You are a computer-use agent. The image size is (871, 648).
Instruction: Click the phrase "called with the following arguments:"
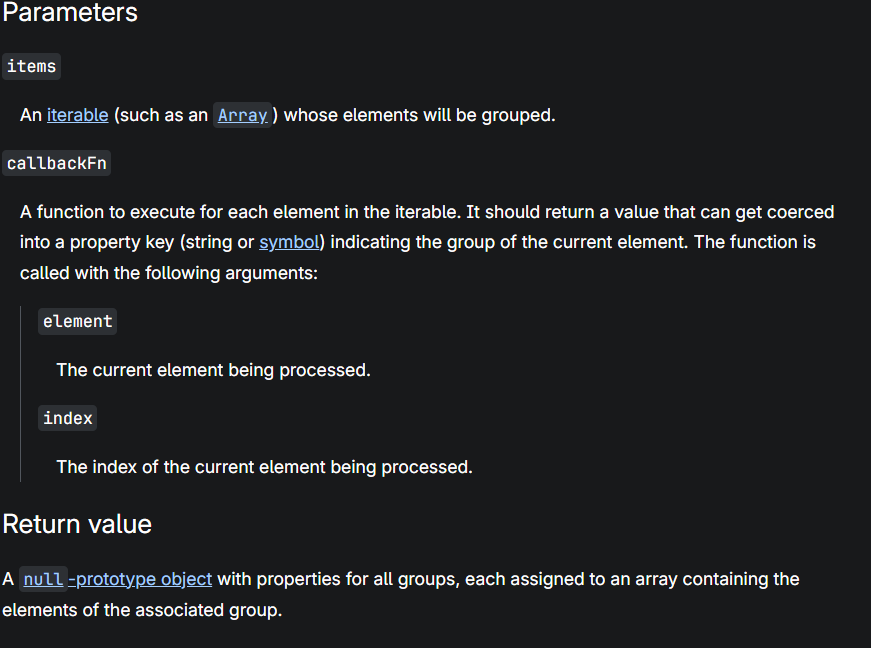click(169, 272)
